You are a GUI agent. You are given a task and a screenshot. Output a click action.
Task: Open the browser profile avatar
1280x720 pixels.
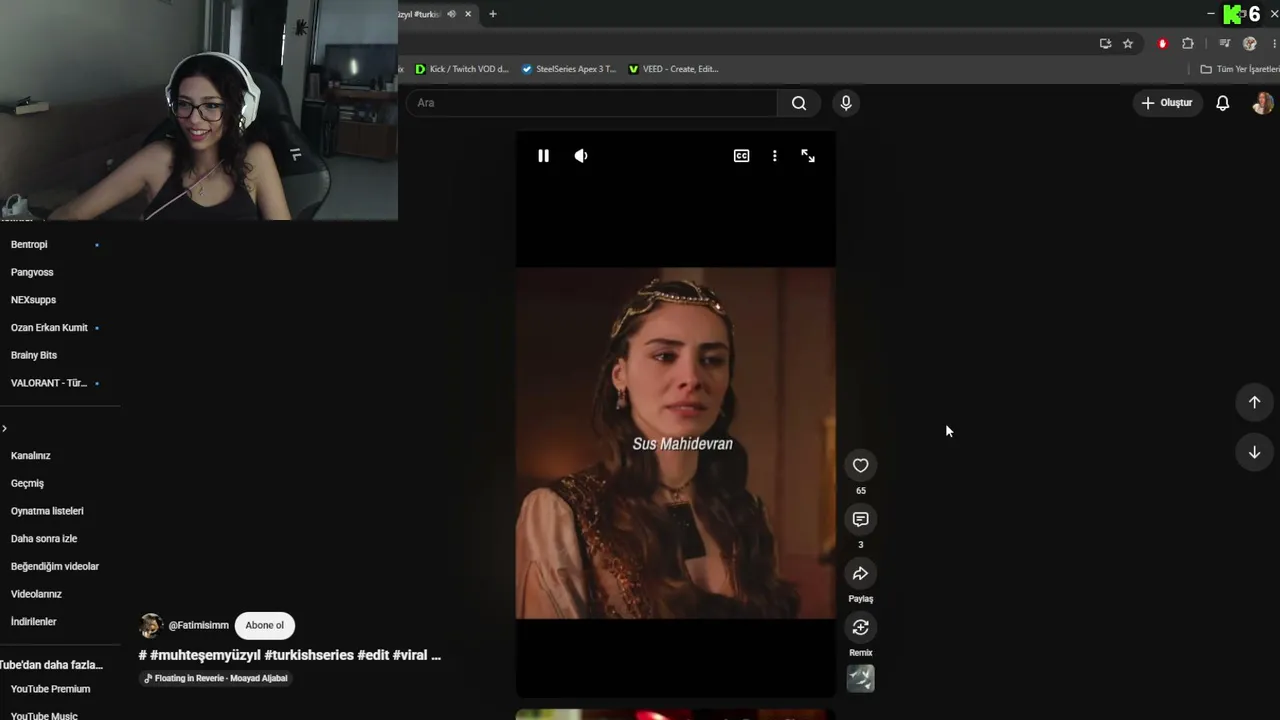(x=1249, y=44)
